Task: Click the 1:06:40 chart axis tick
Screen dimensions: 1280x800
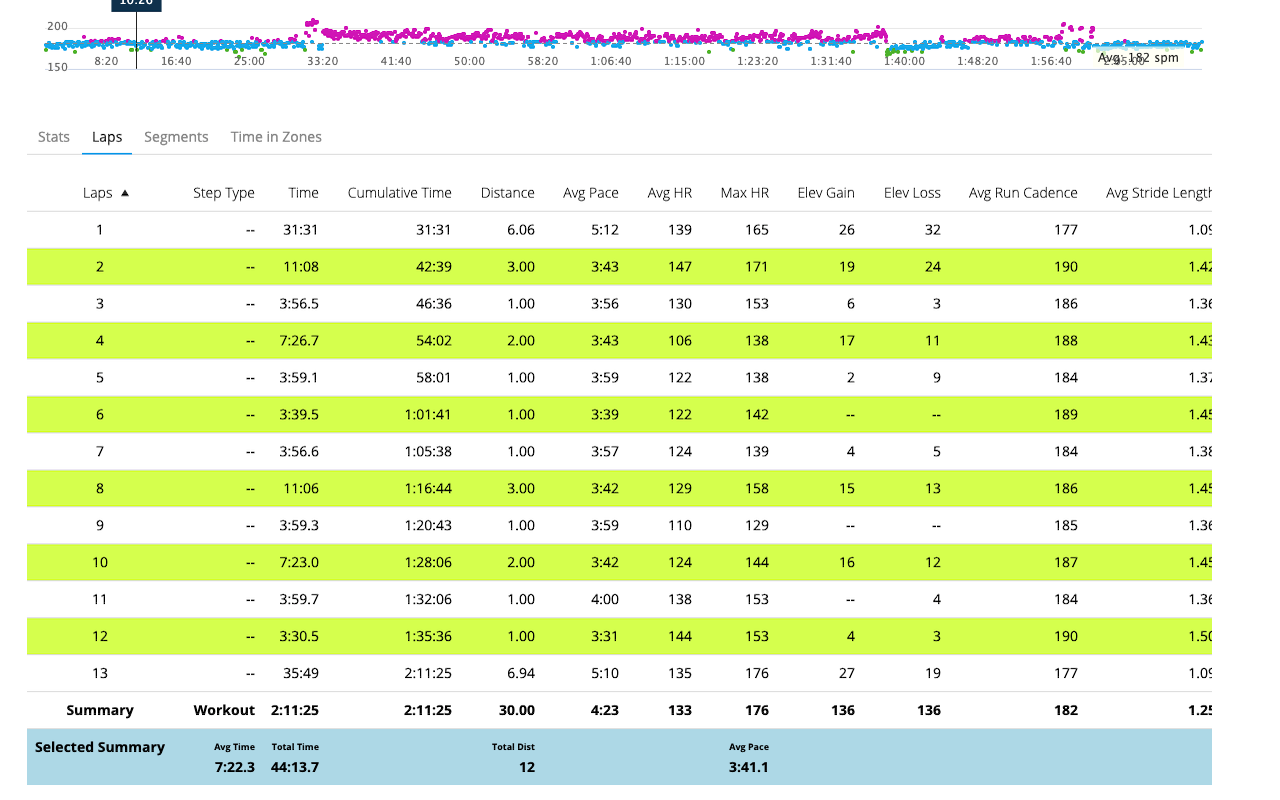Action: [611, 61]
